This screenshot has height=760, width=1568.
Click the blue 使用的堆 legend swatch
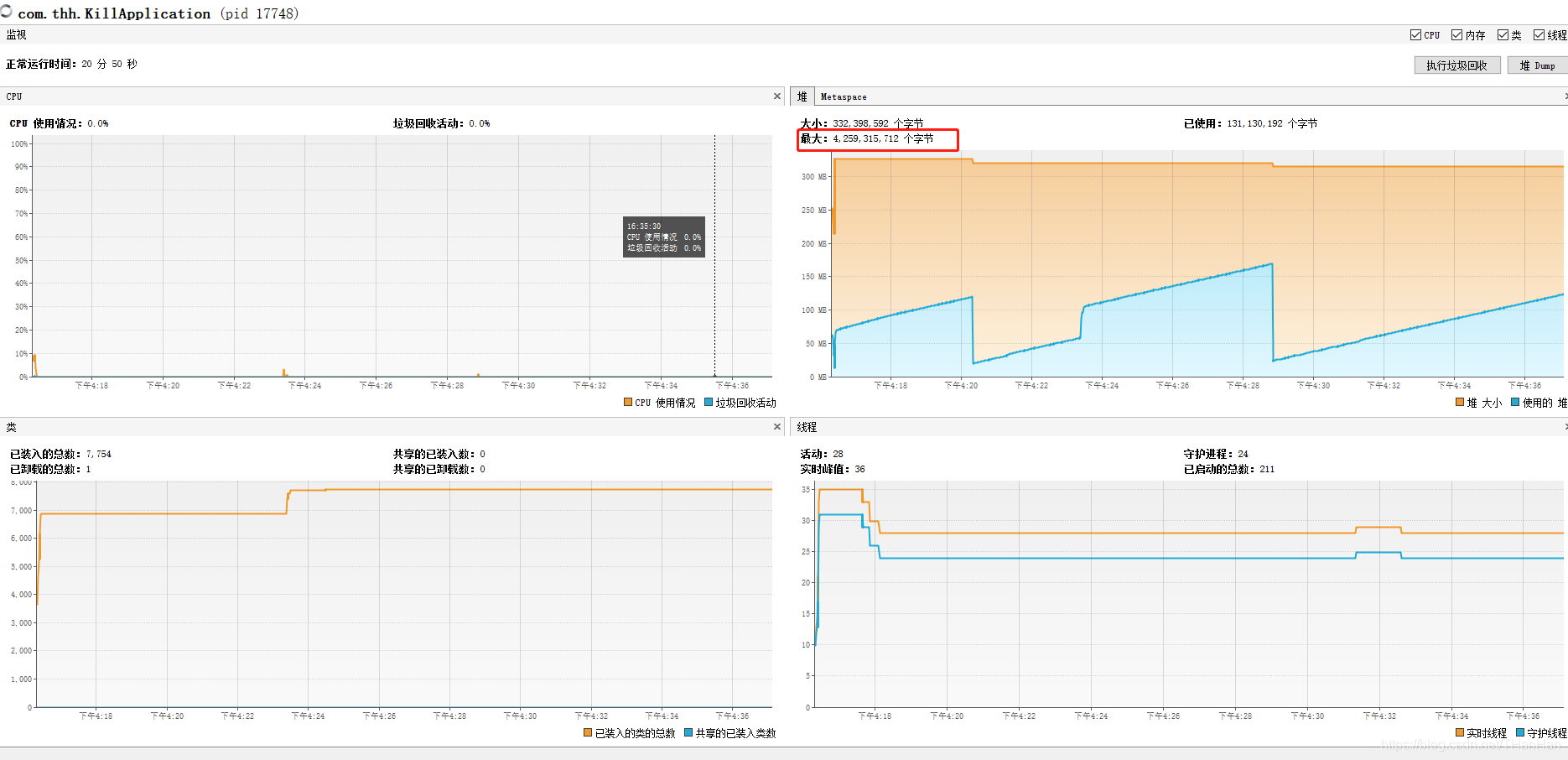1515,403
